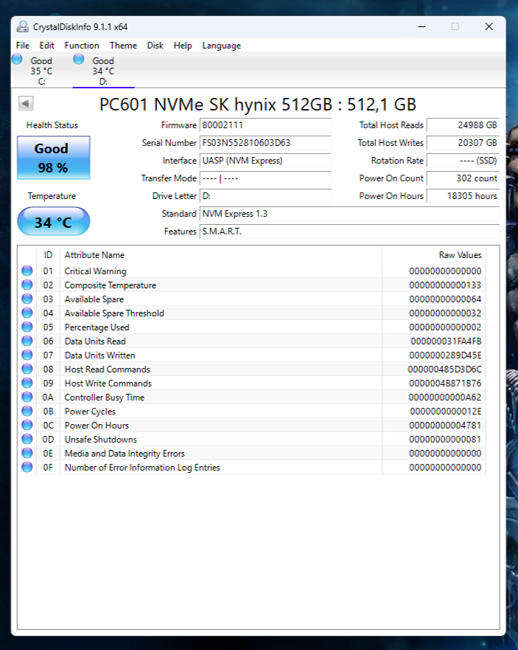Click the Good 98 % health status button
518x650 pixels.
(53, 158)
